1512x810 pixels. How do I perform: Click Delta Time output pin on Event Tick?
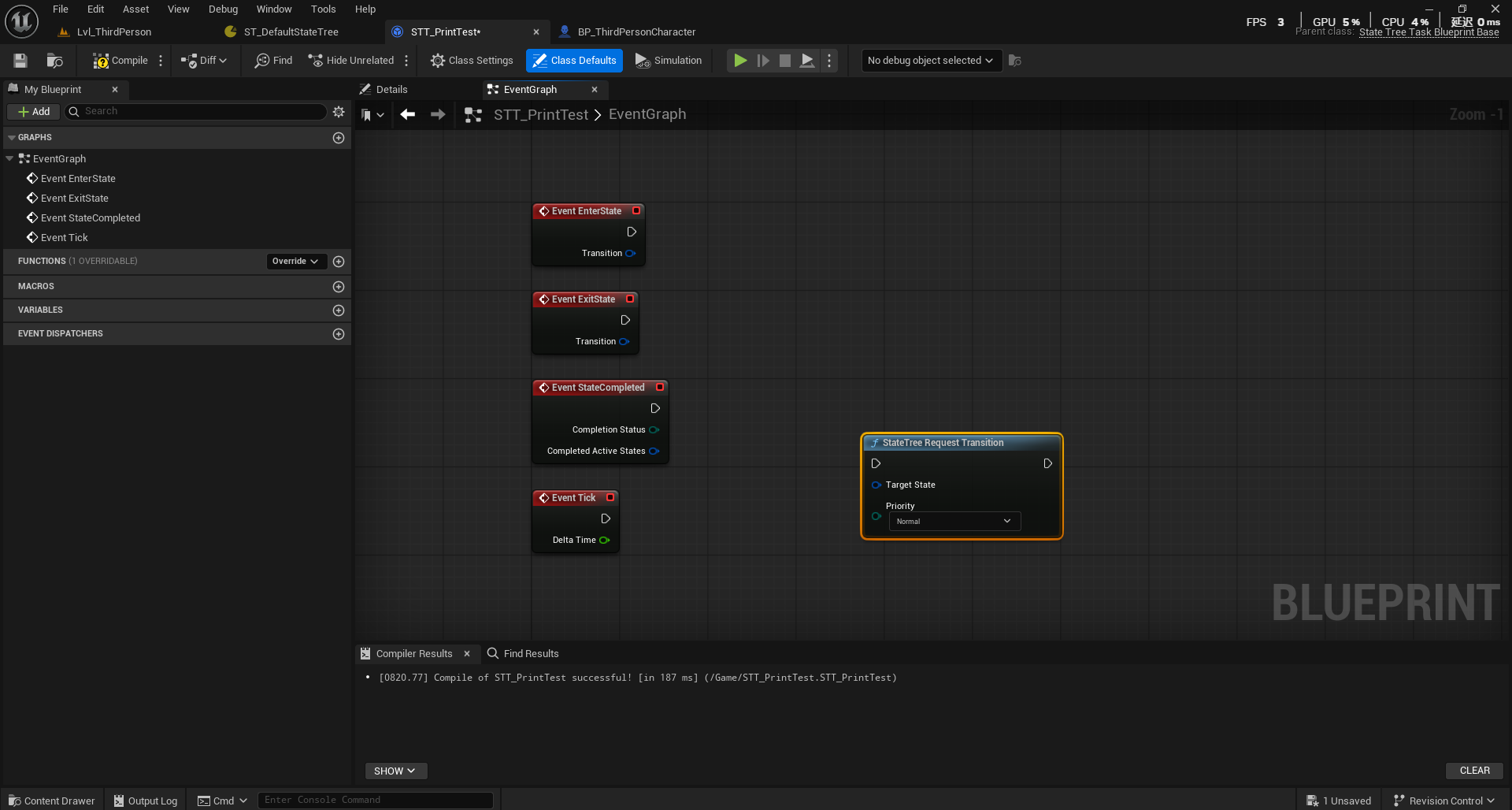tap(605, 541)
